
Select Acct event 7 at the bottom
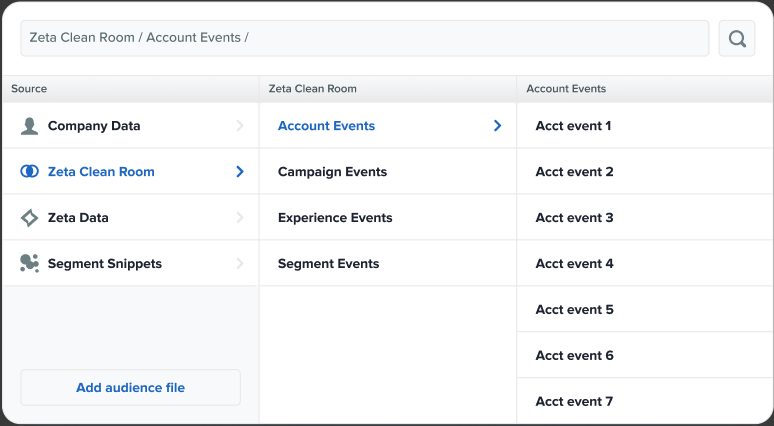point(574,402)
